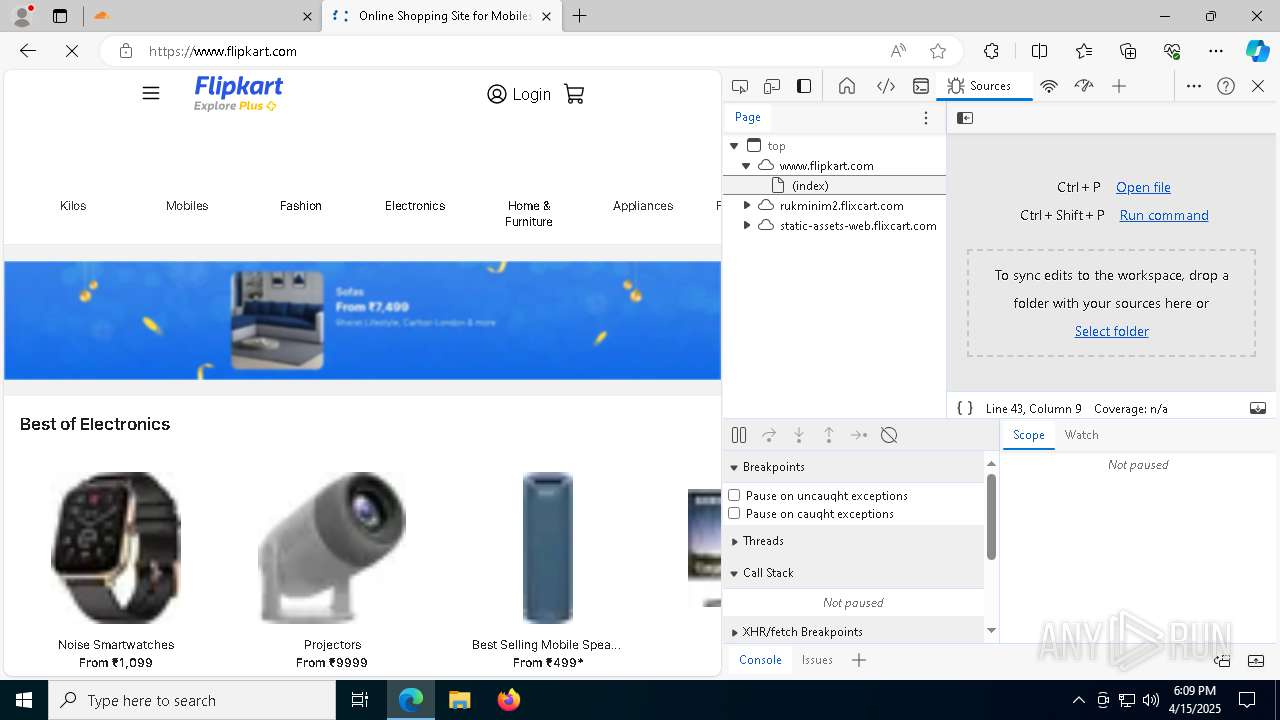The width and height of the screenshot is (1280, 720).
Task: Open the Mobiles category on Flipkart
Action: [187, 206]
